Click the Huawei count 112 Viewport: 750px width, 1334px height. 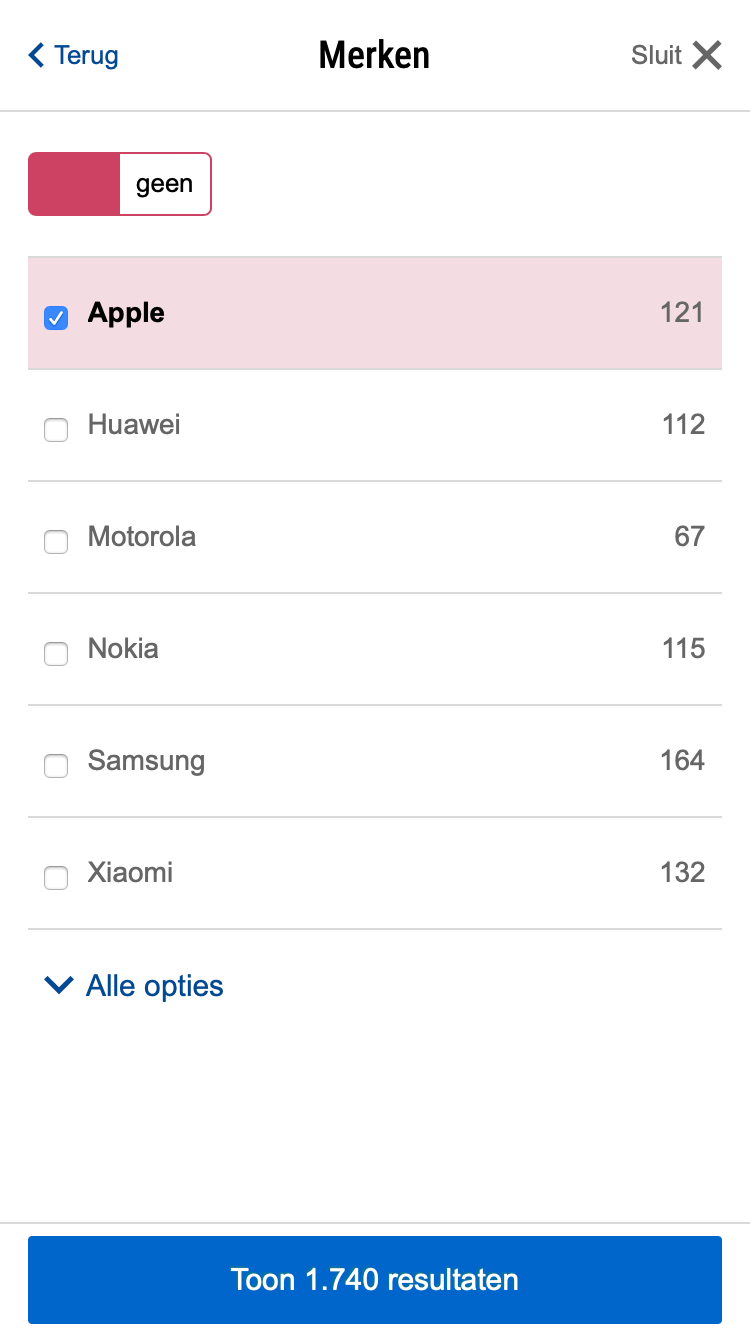(x=683, y=425)
